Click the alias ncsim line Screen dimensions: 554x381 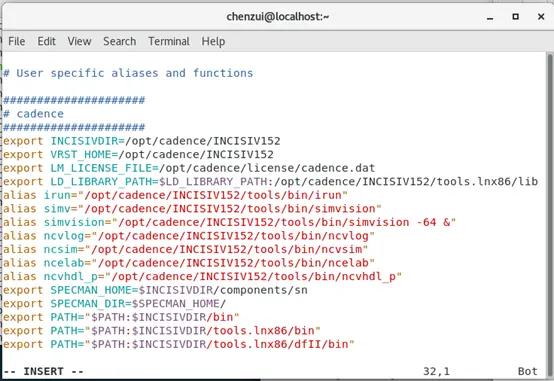(x=185, y=249)
